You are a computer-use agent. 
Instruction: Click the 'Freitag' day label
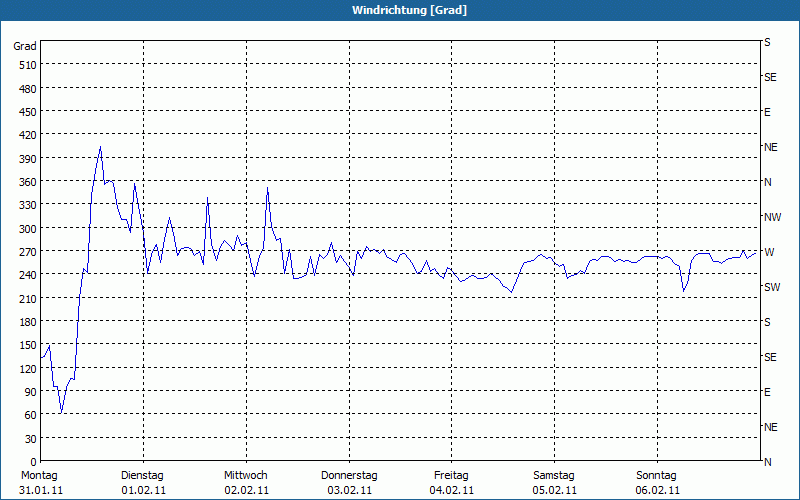pos(451,476)
